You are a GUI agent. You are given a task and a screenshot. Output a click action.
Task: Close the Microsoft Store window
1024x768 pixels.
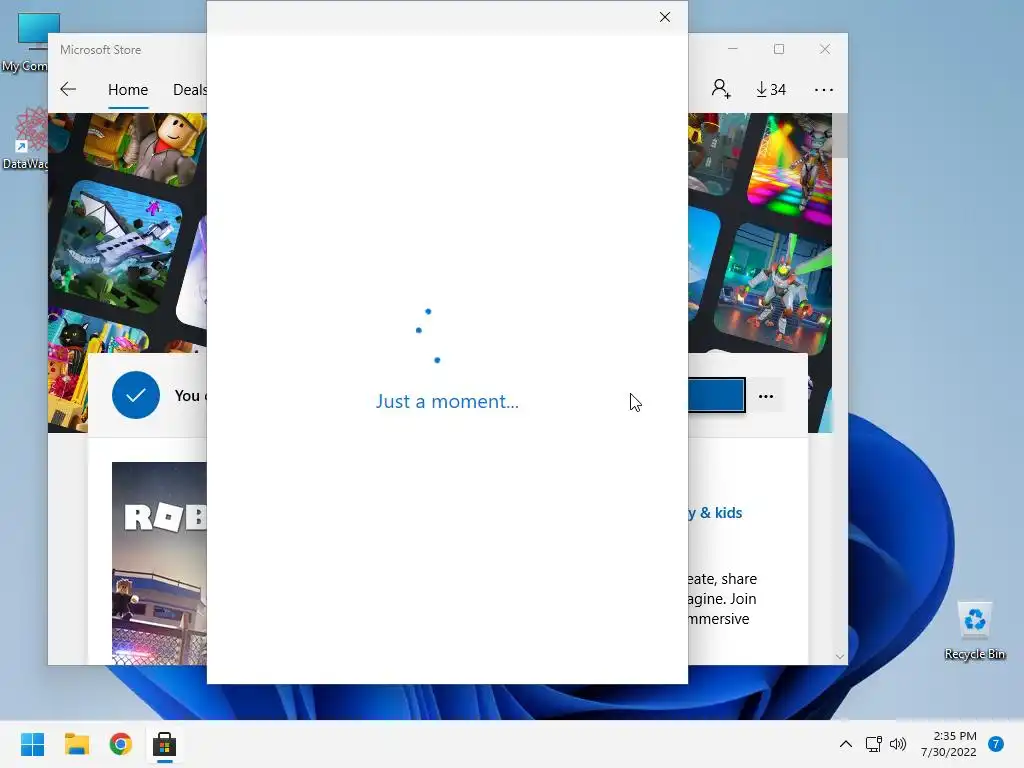coord(825,49)
